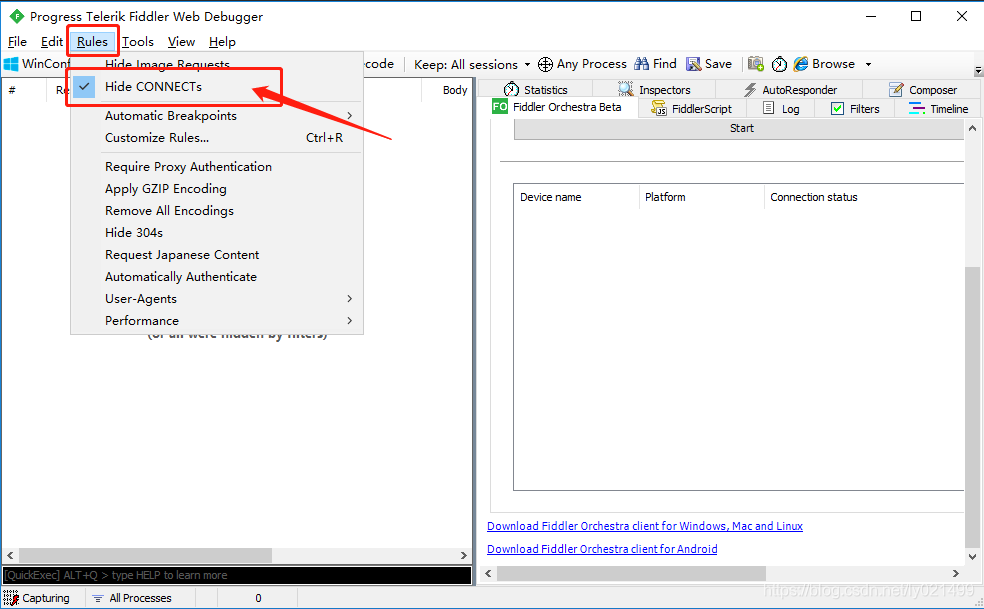Open the Inspectors tab

[653, 90]
